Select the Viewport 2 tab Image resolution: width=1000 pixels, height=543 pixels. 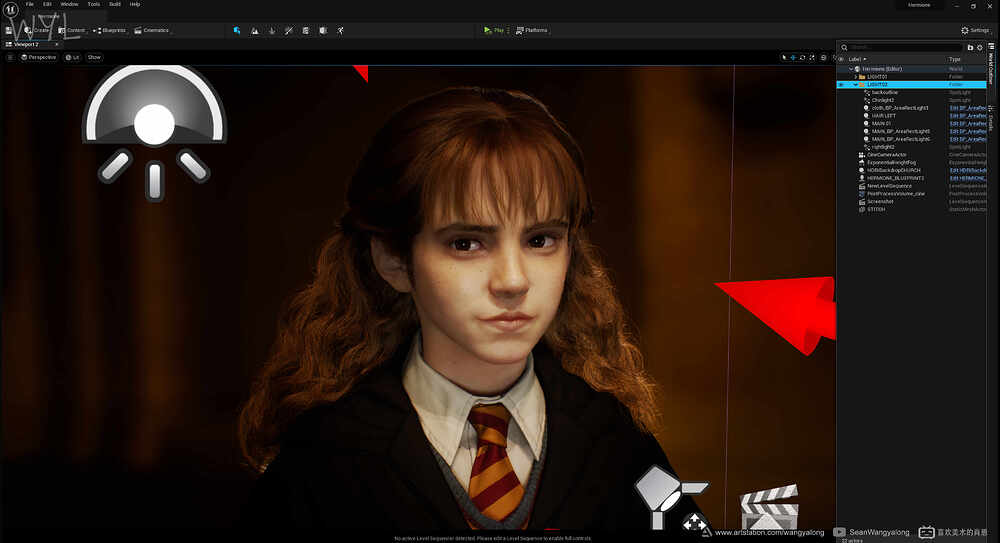click(27, 45)
